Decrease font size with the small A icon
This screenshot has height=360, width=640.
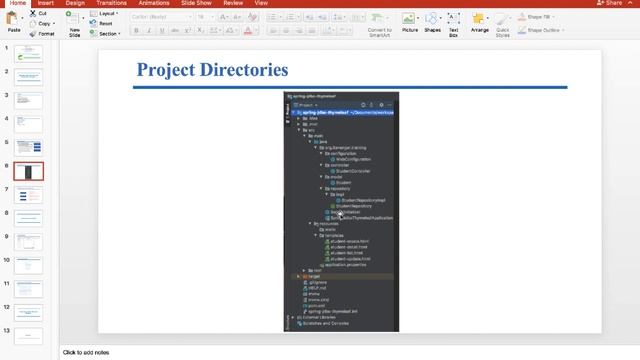[x=236, y=17]
